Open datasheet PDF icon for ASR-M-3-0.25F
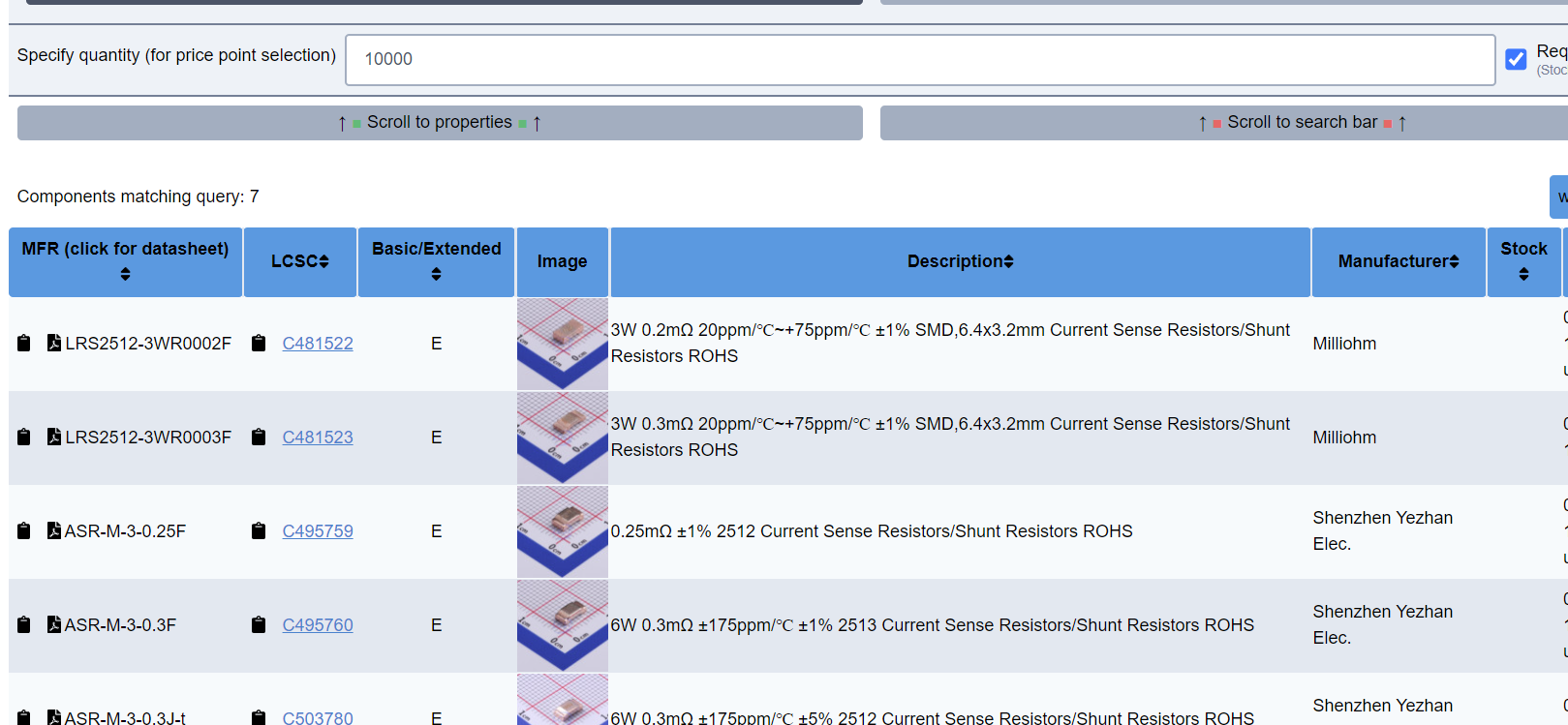 pos(54,531)
